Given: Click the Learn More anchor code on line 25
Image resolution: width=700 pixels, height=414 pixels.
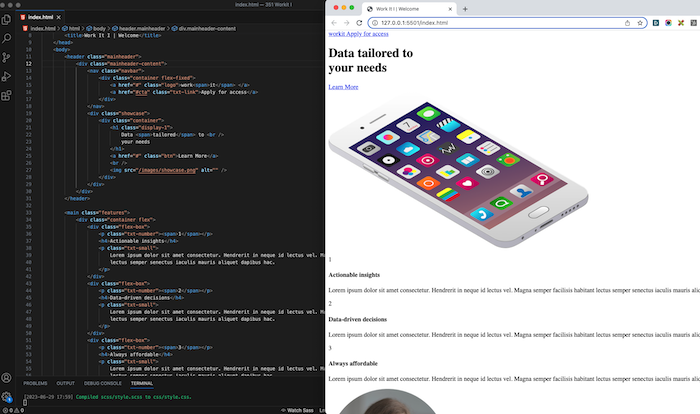Looking at the screenshot, I should coord(164,156).
